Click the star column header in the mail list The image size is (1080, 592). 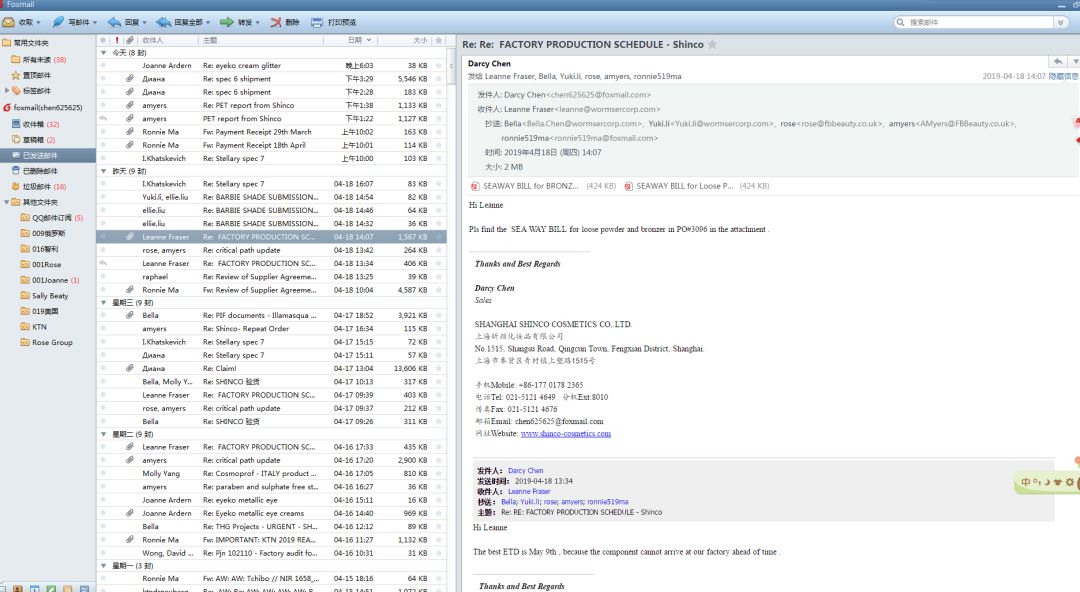click(439, 40)
